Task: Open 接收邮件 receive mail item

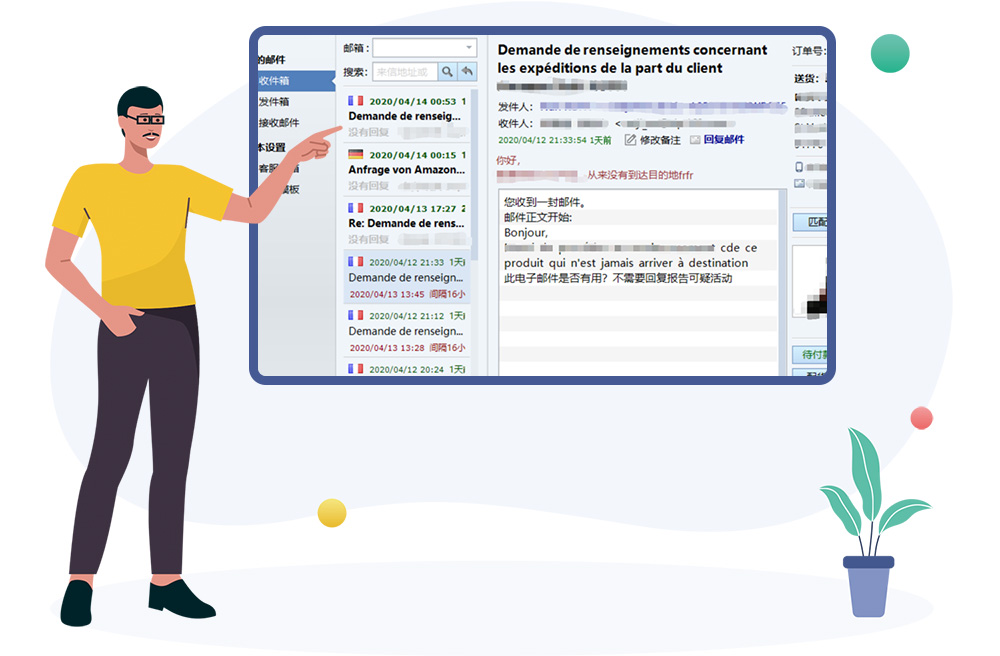Action: point(279,123)
